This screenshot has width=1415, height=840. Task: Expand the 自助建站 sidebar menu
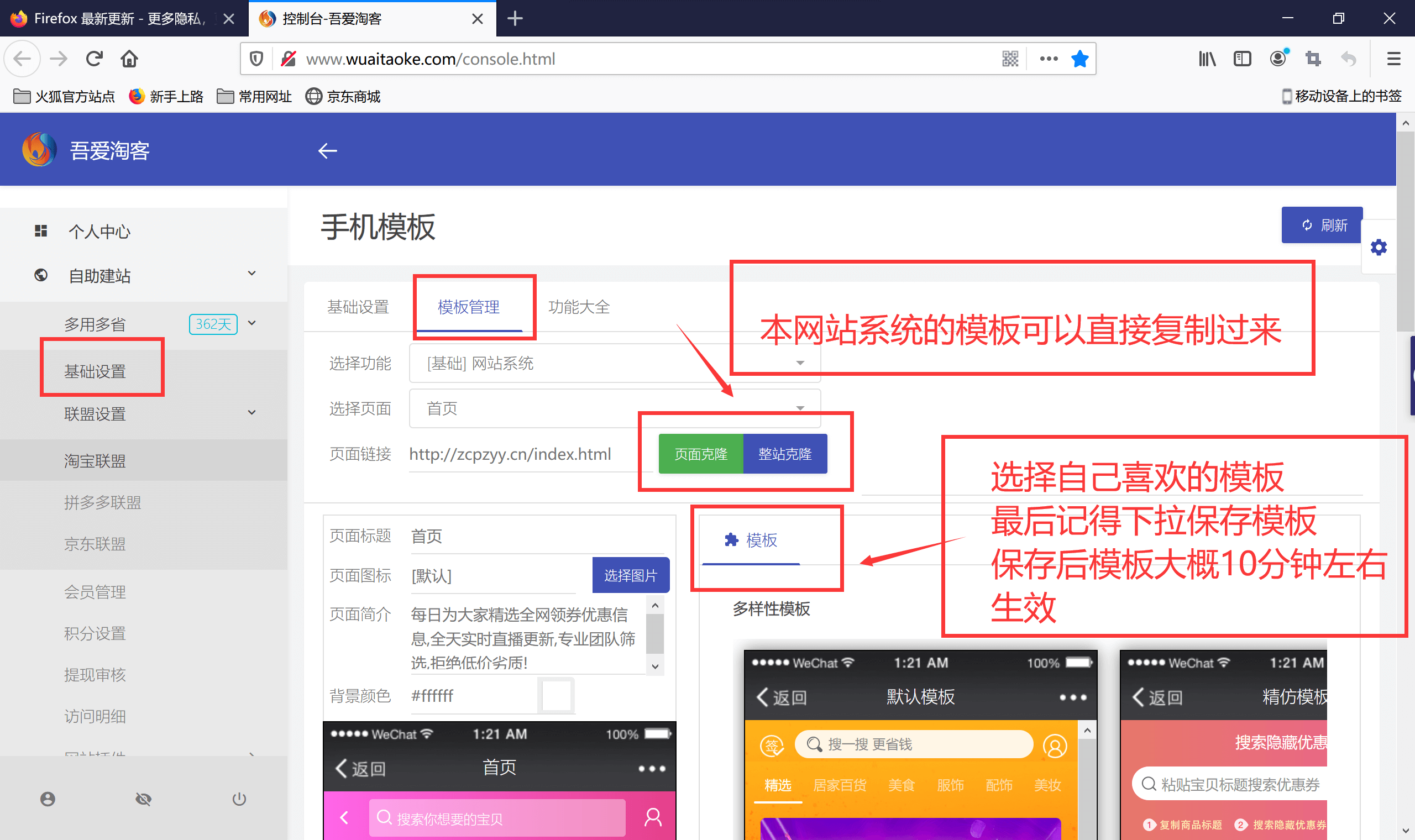coord(144,276)
